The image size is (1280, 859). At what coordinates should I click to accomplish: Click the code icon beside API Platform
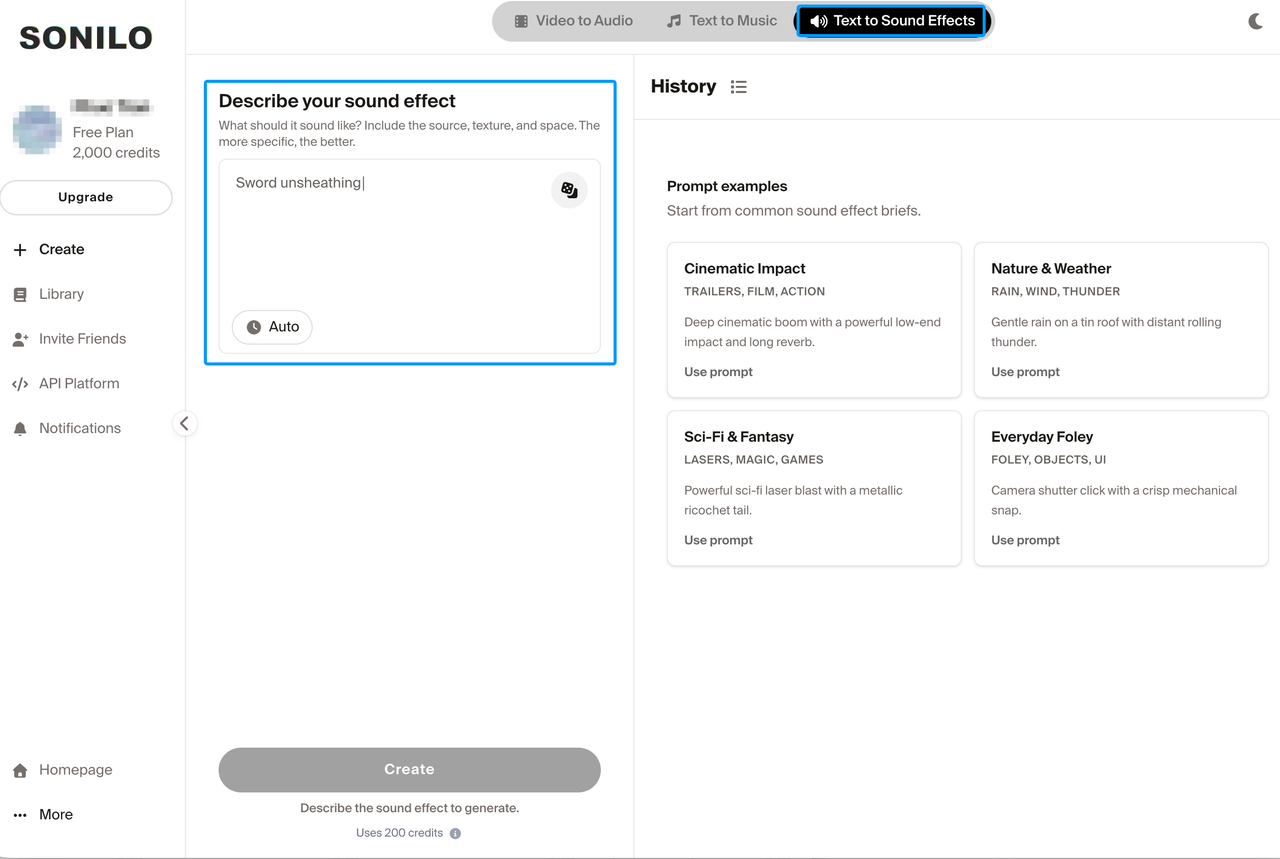click(x=20, y=384)
